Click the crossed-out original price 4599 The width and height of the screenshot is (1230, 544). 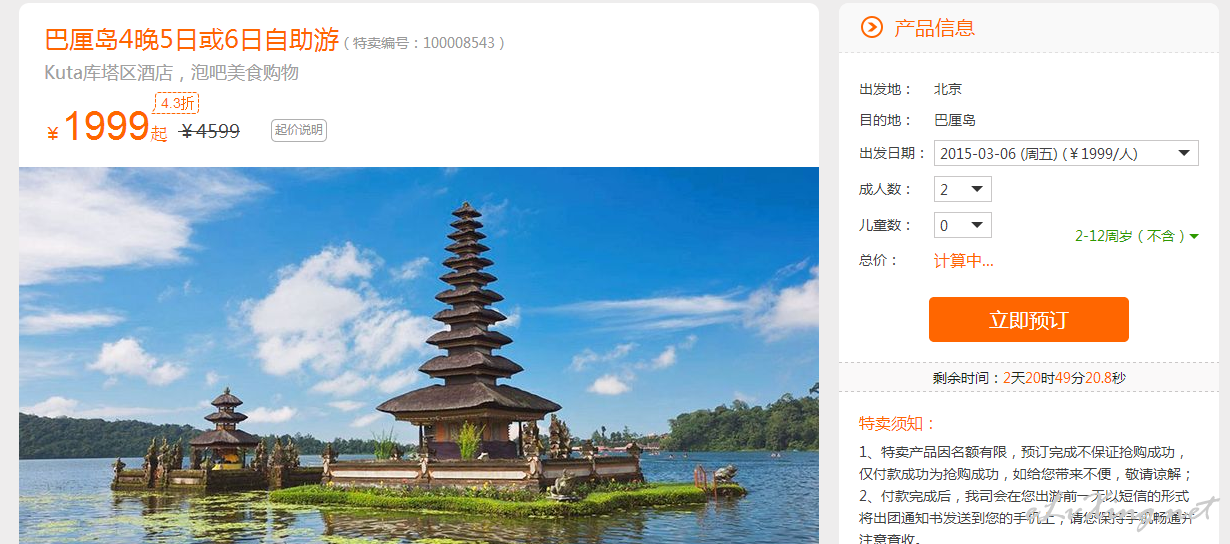pyautogui.click(x=210, y=131)
